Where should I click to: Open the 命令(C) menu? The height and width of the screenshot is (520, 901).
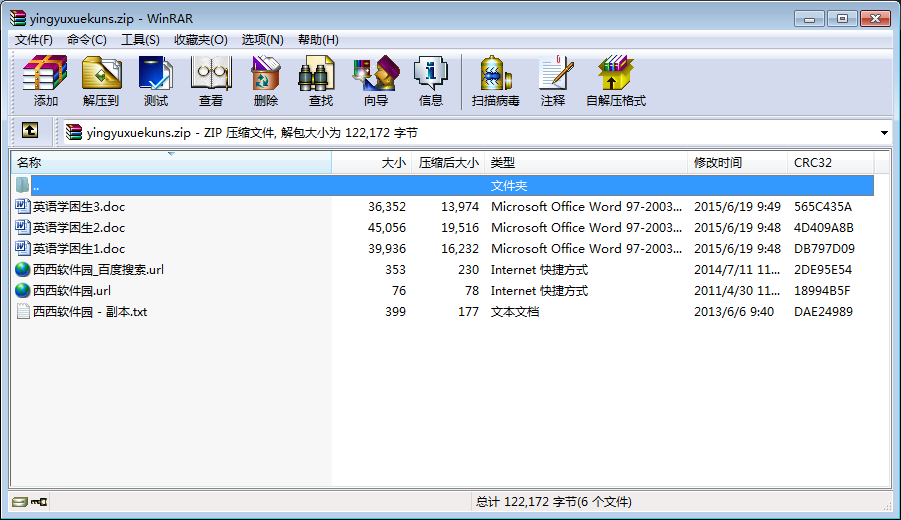pos(87,40)
